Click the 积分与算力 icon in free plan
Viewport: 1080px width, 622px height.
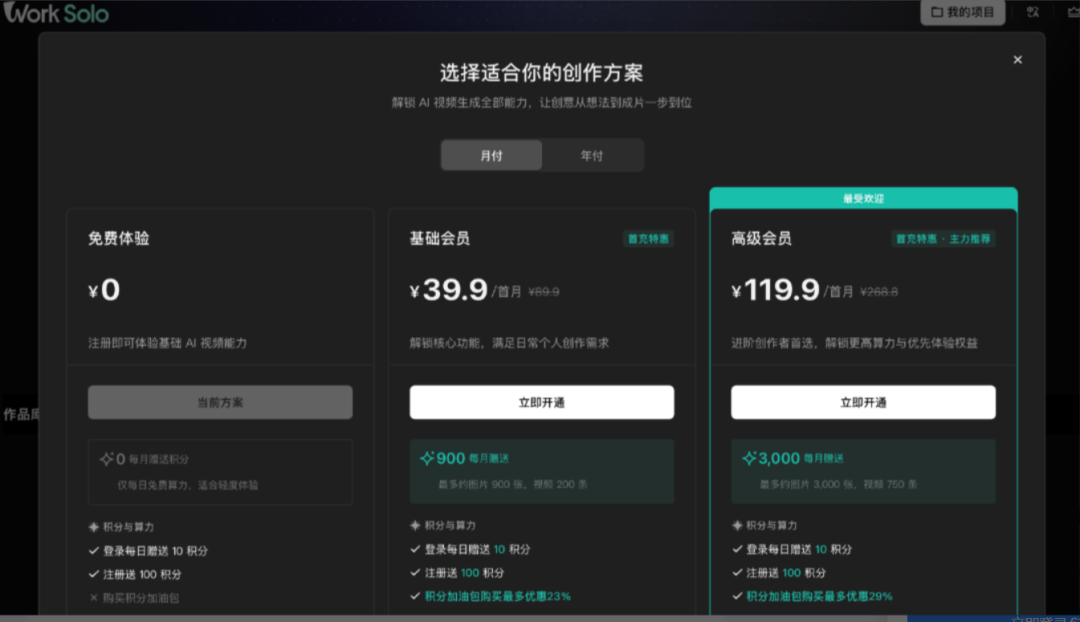(94, 527)
